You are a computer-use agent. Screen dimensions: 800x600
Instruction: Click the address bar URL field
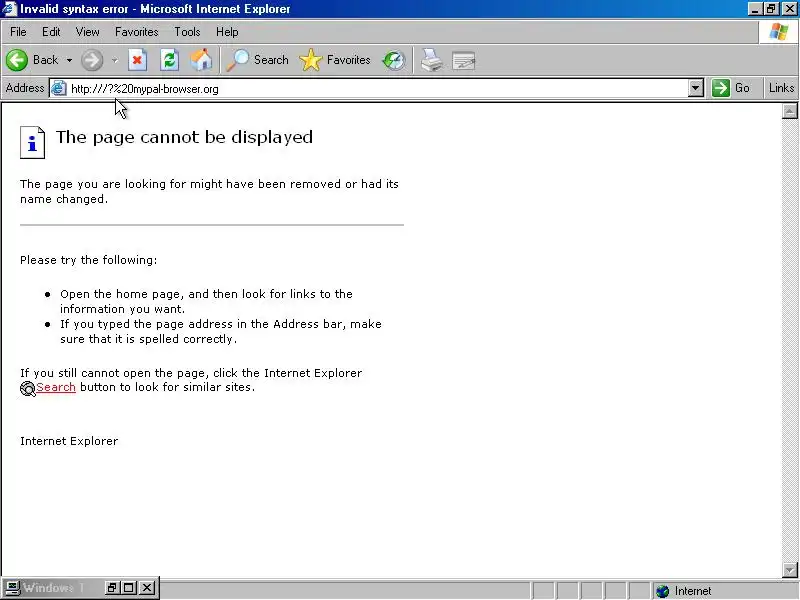point(378,89)
